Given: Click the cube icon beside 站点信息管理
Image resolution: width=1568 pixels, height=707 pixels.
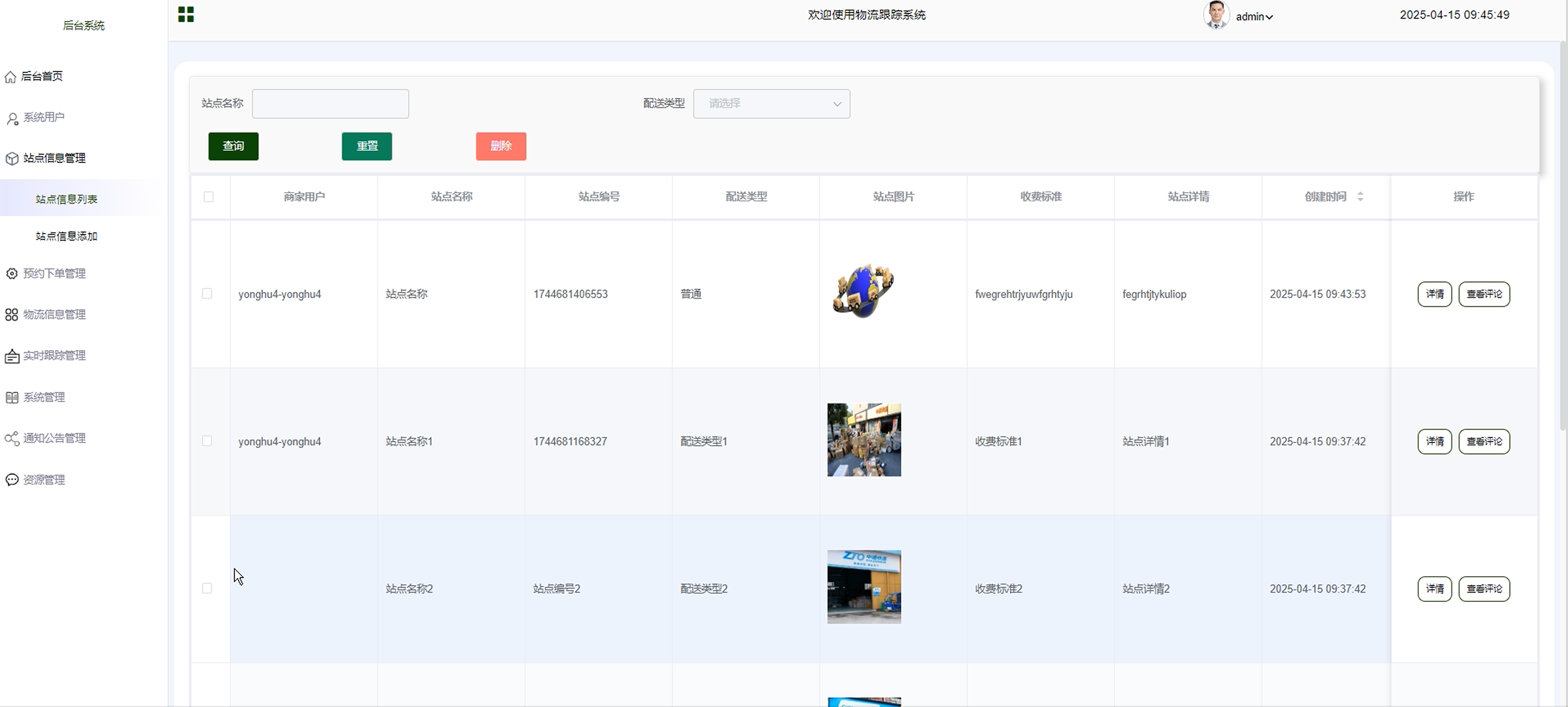Looking at the screenshot, I should click(12, 159).
